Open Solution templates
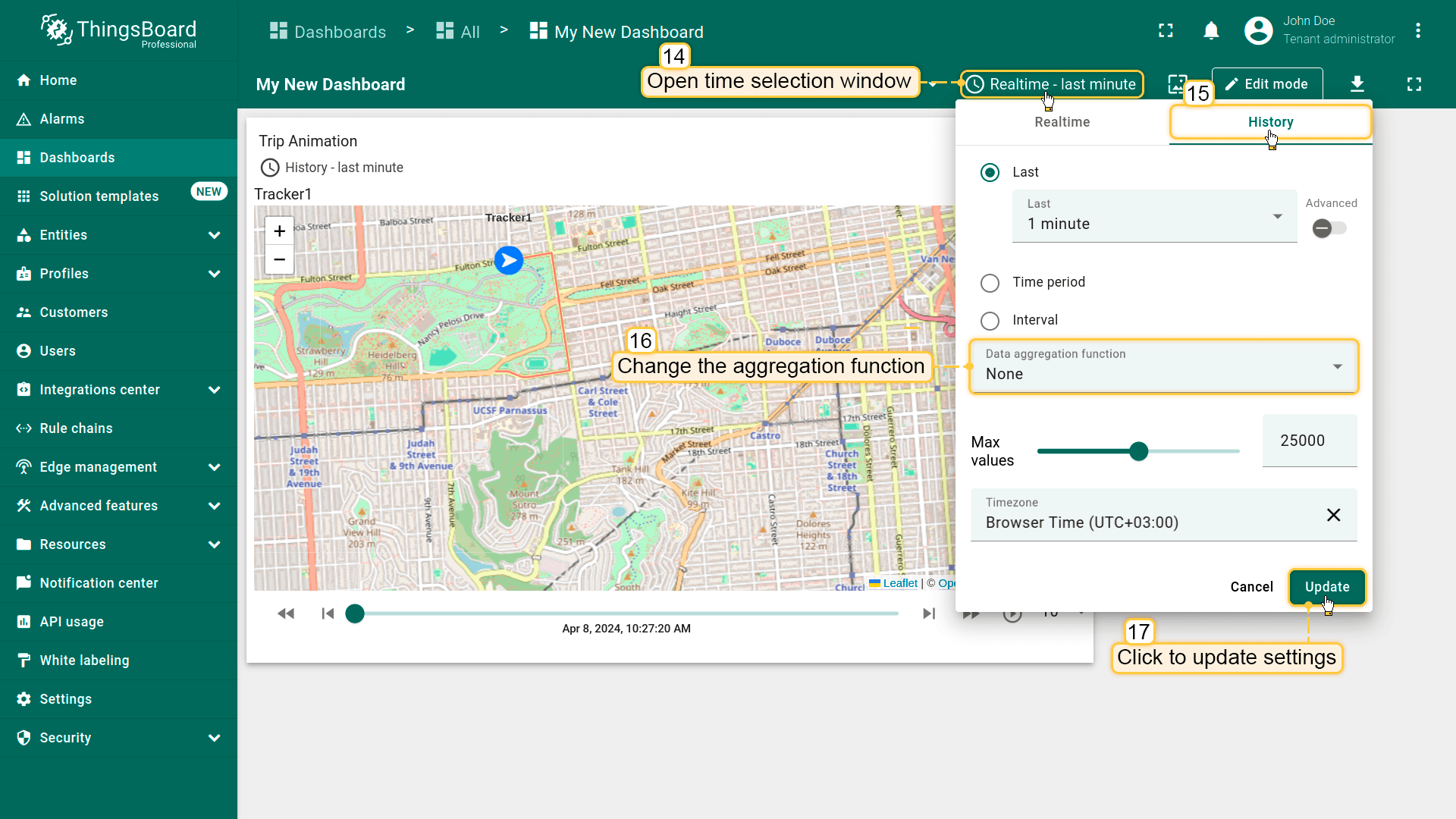1456x819 pixels. pyautogui.click(x=118, y=196)
